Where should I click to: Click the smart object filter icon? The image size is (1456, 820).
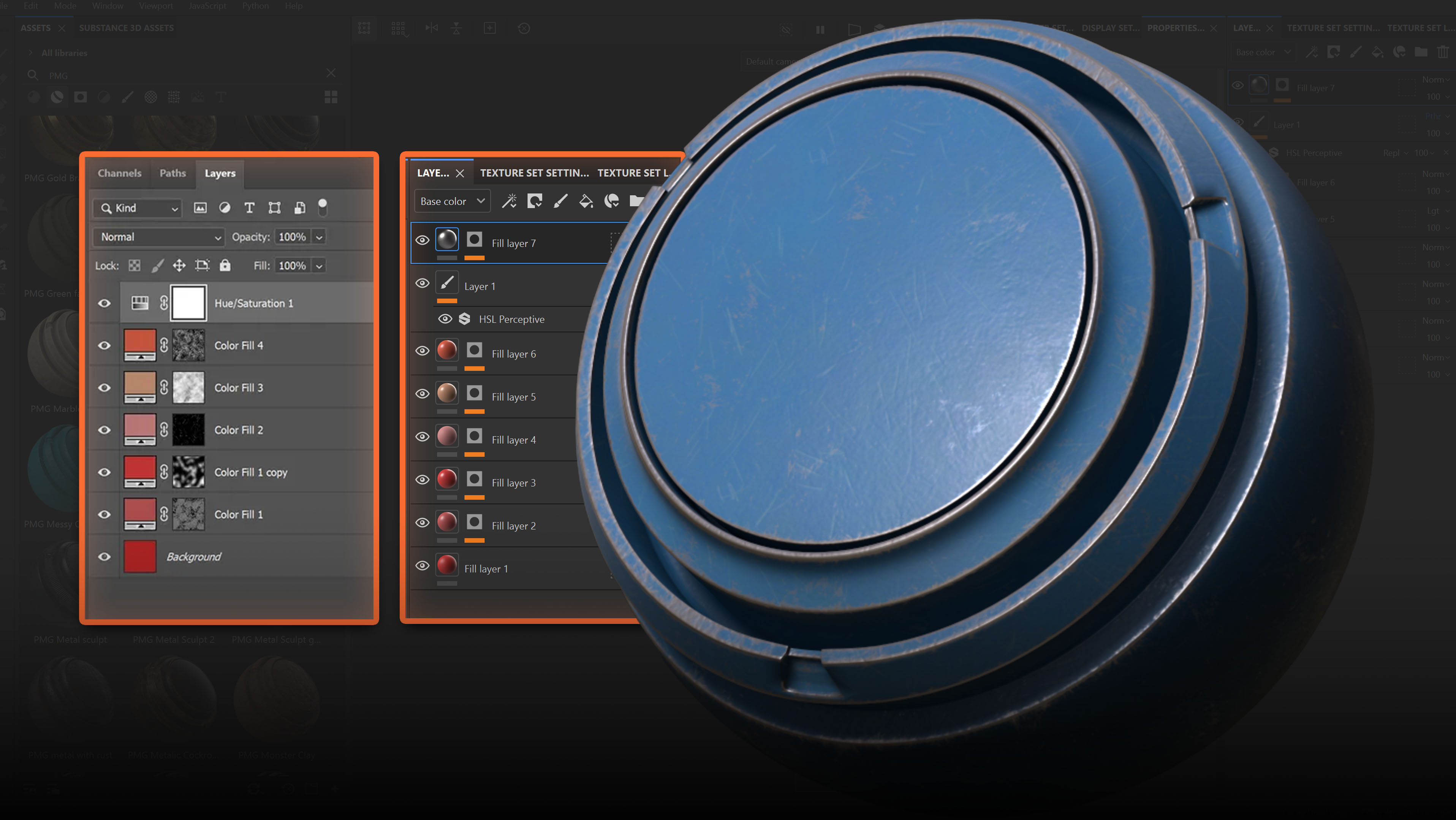coord(299,208)
